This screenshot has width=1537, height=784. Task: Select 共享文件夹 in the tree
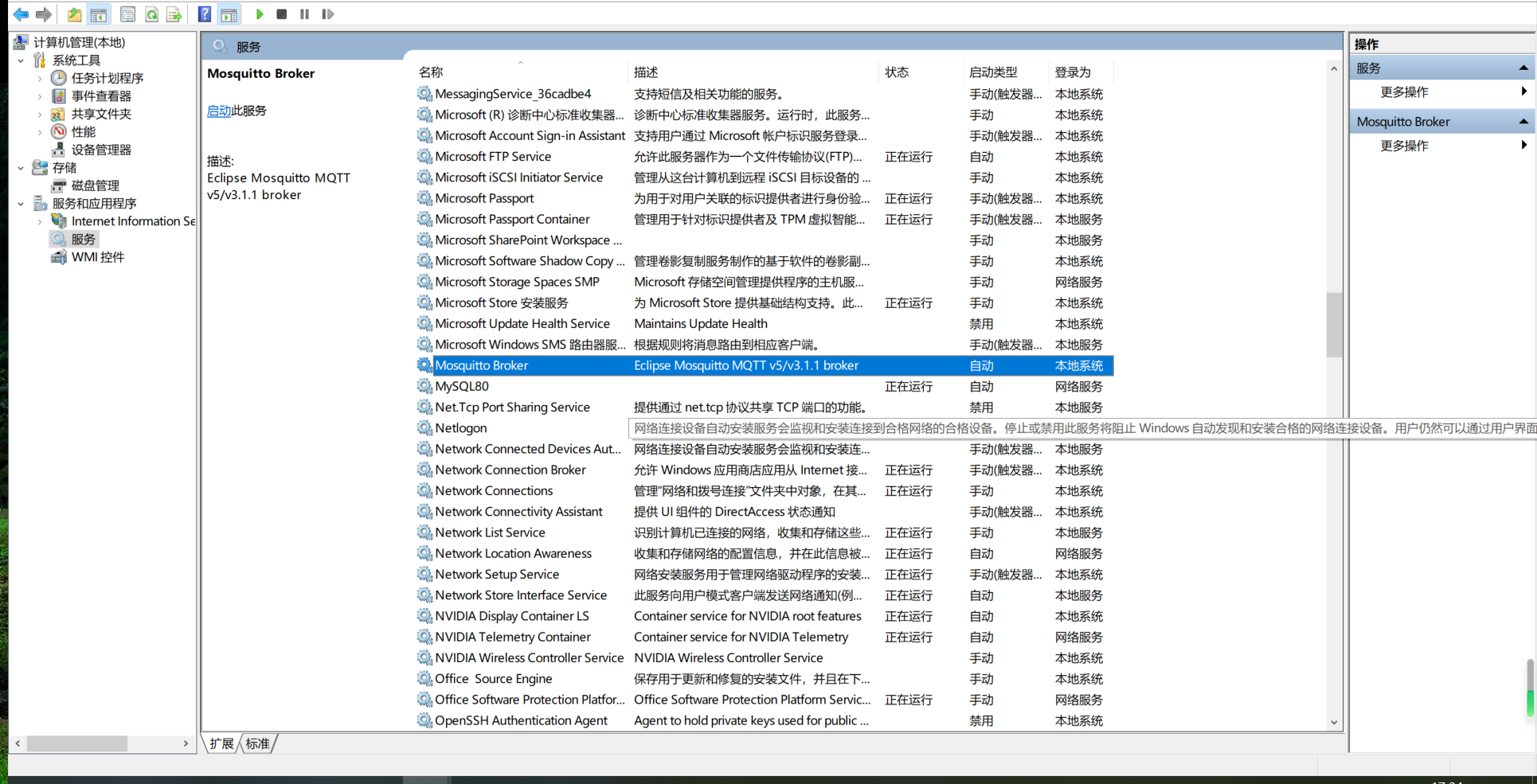point(101,114)
